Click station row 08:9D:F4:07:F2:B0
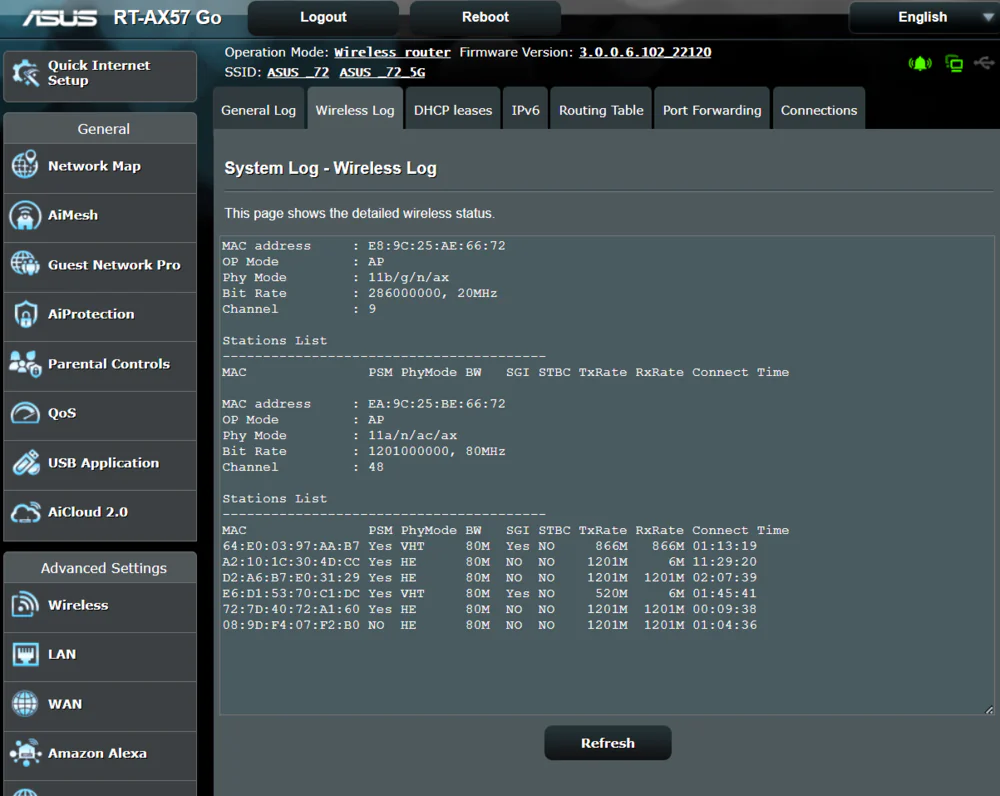The height and width of the screenshot is (796, 1000). click(490, 625)
